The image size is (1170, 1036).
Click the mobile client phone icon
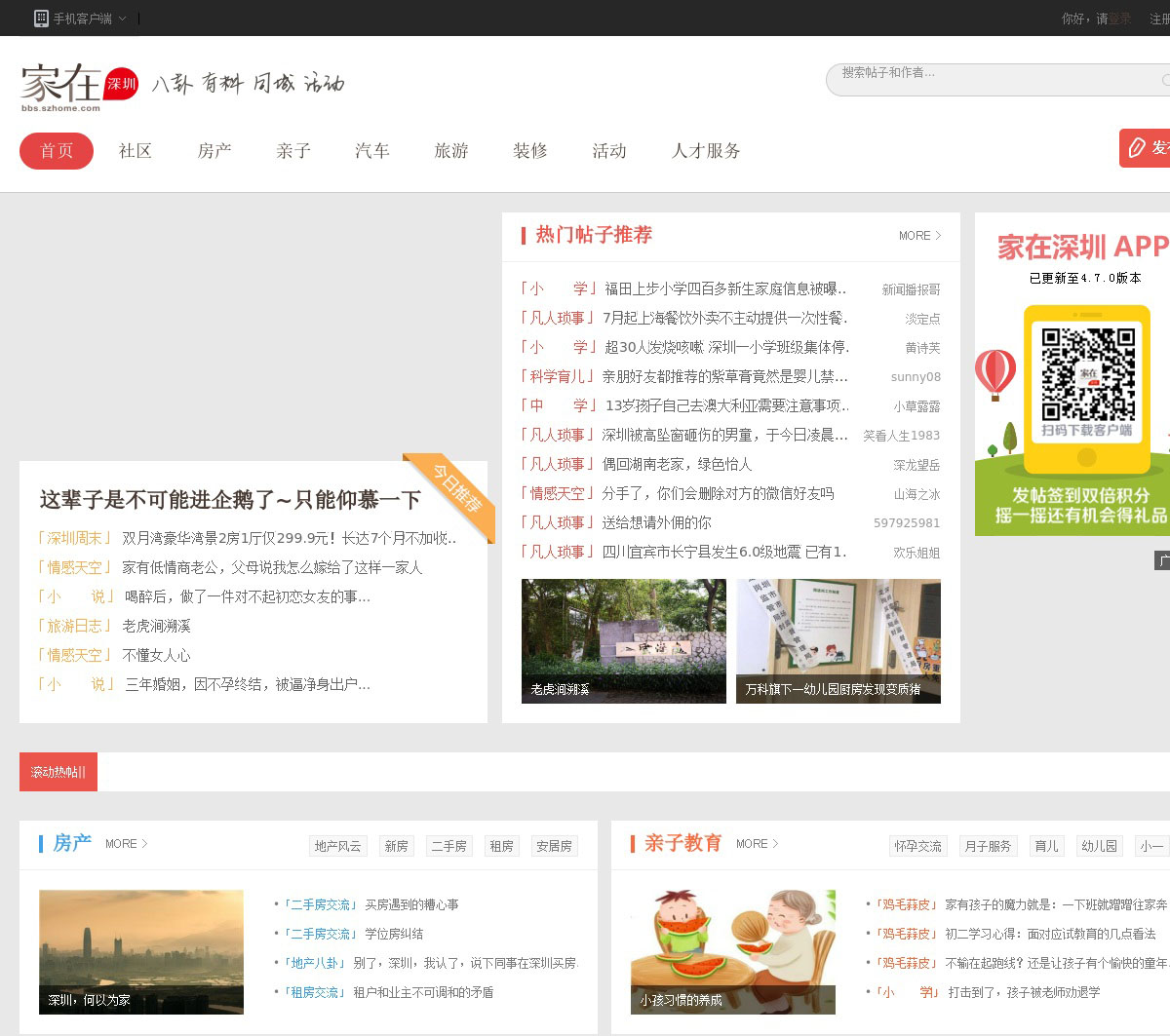click(x=41, y=18)
